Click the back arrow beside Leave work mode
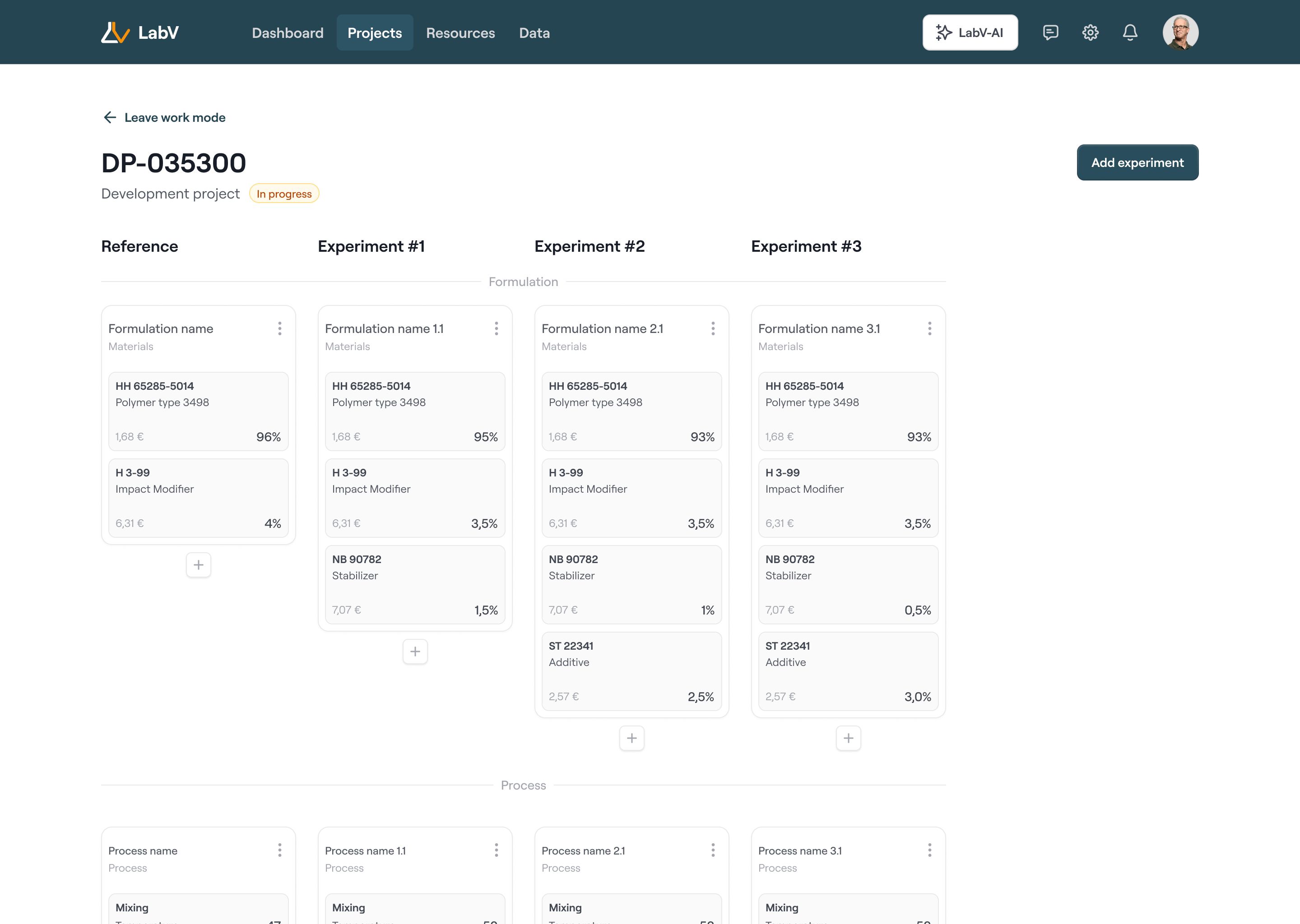The image size is (1300, 924). [110, 117]
